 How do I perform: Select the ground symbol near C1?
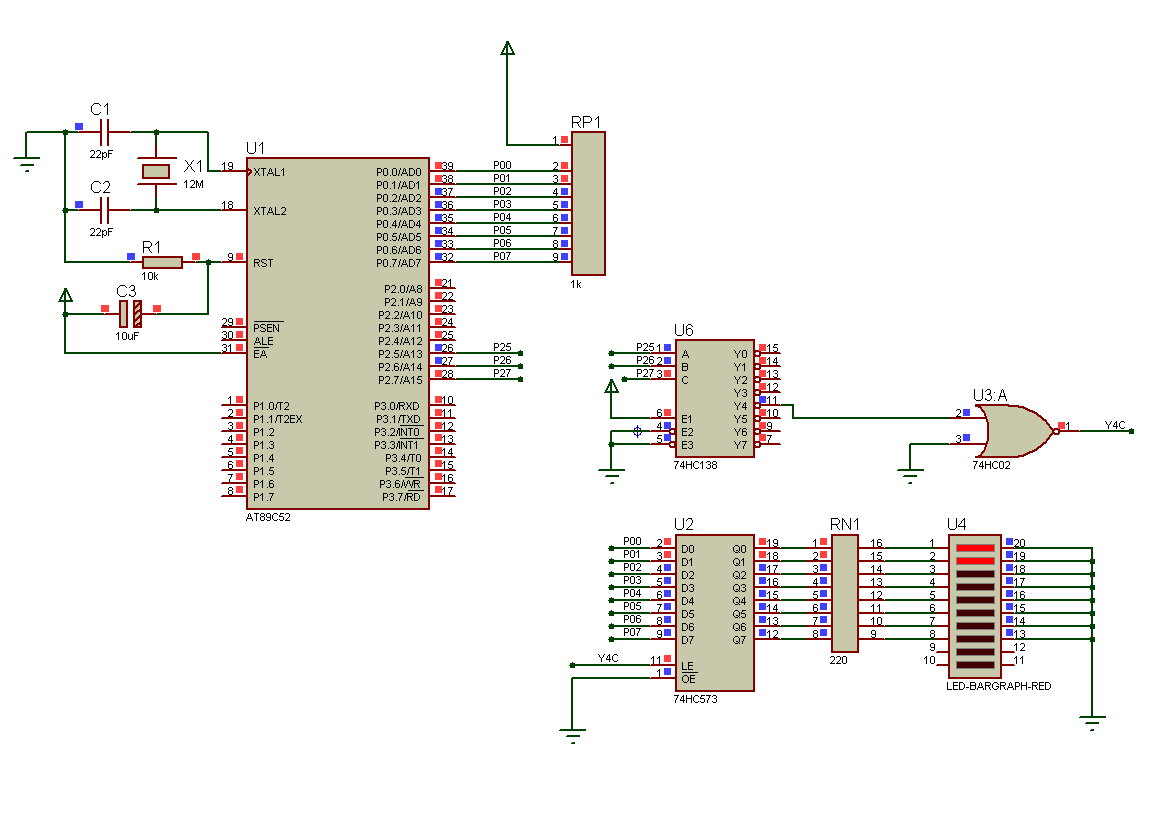pos(27,164)
